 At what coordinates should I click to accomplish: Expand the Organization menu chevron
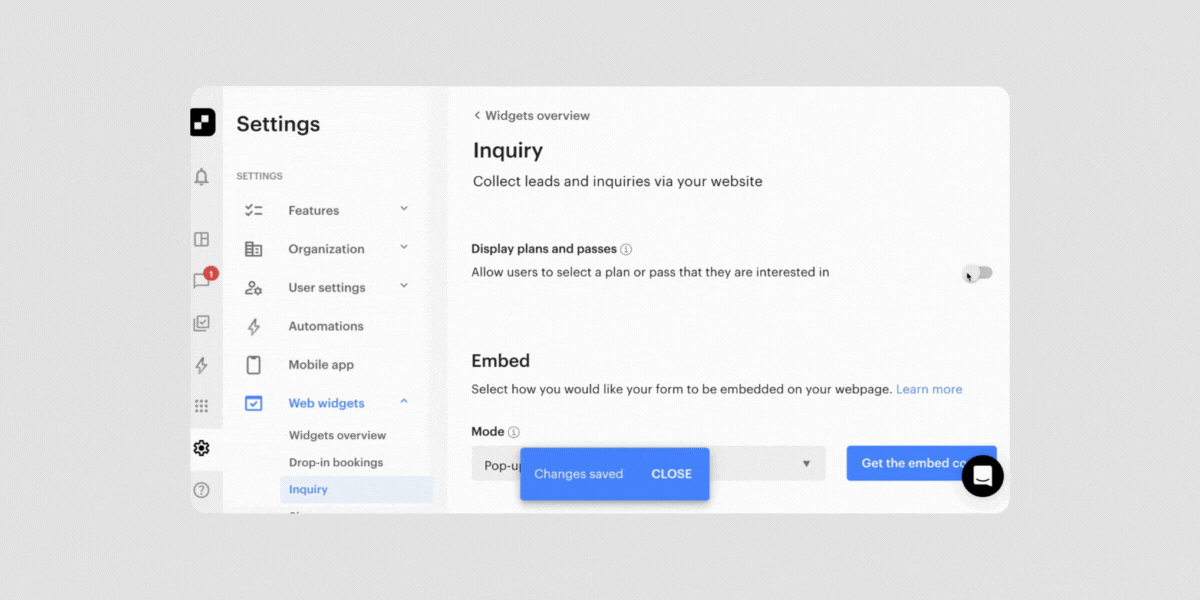click(x=404, y=247)
